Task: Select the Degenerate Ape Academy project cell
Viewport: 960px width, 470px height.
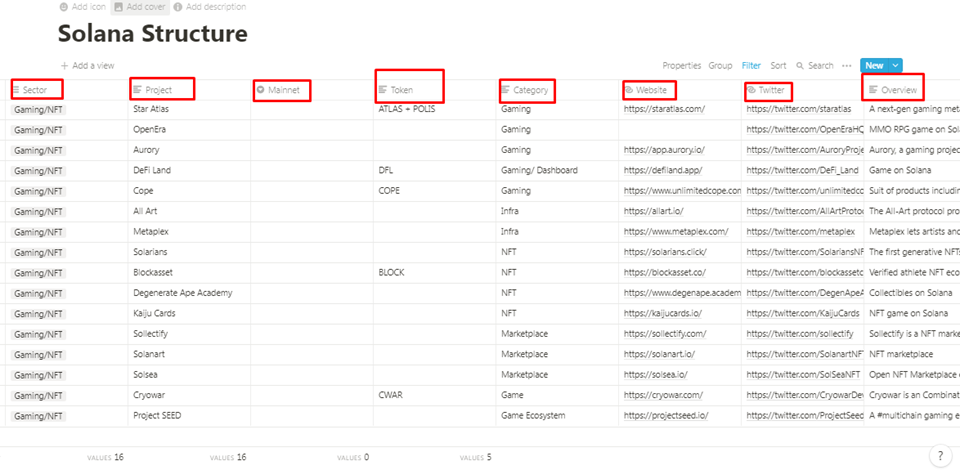Action: (x=190, y=293)
